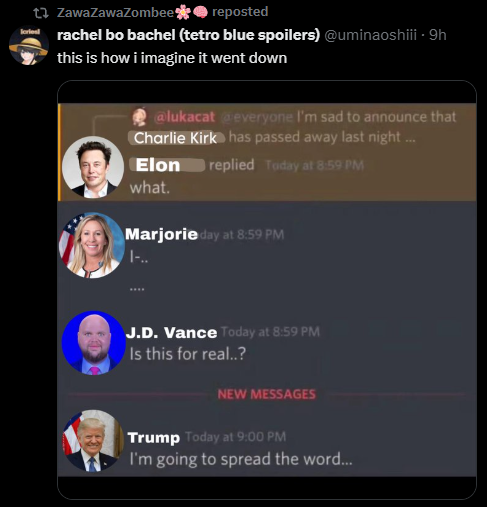Click the cherry blossom emoji after ZawaZawaZombee
Screen dimensions: 487x507
(x=183, y=12)
